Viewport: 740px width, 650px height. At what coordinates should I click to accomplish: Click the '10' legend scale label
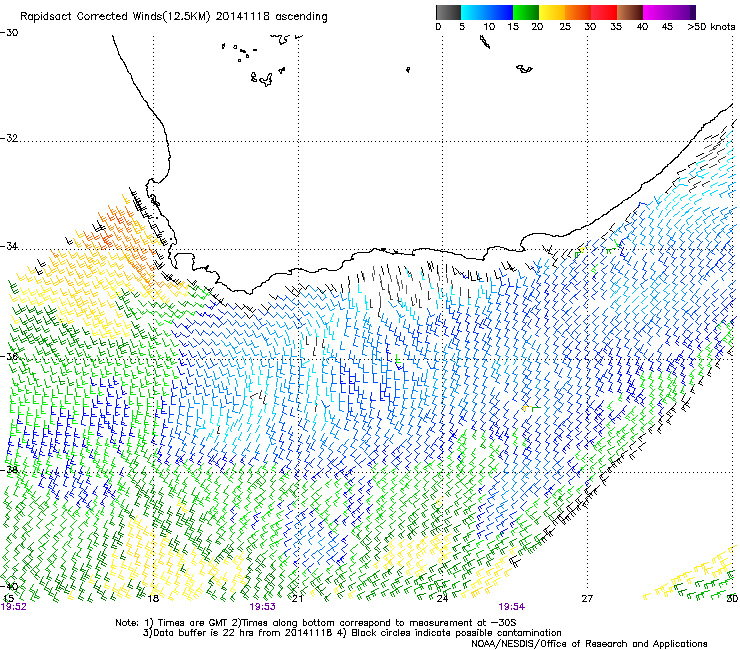click(x=489, y=27)
